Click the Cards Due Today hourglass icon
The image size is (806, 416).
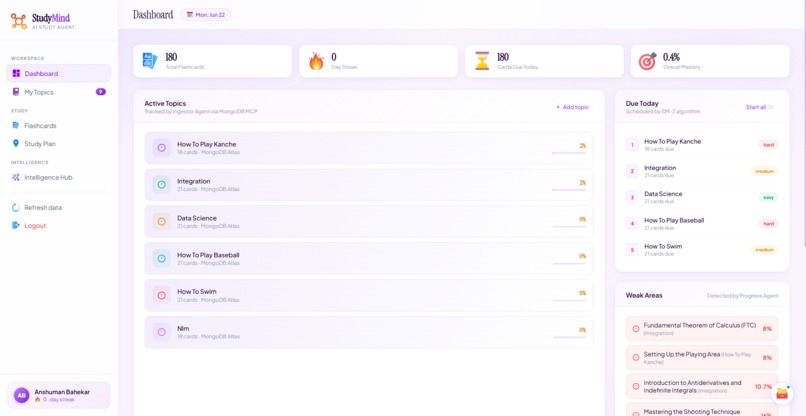pos(482,61)
